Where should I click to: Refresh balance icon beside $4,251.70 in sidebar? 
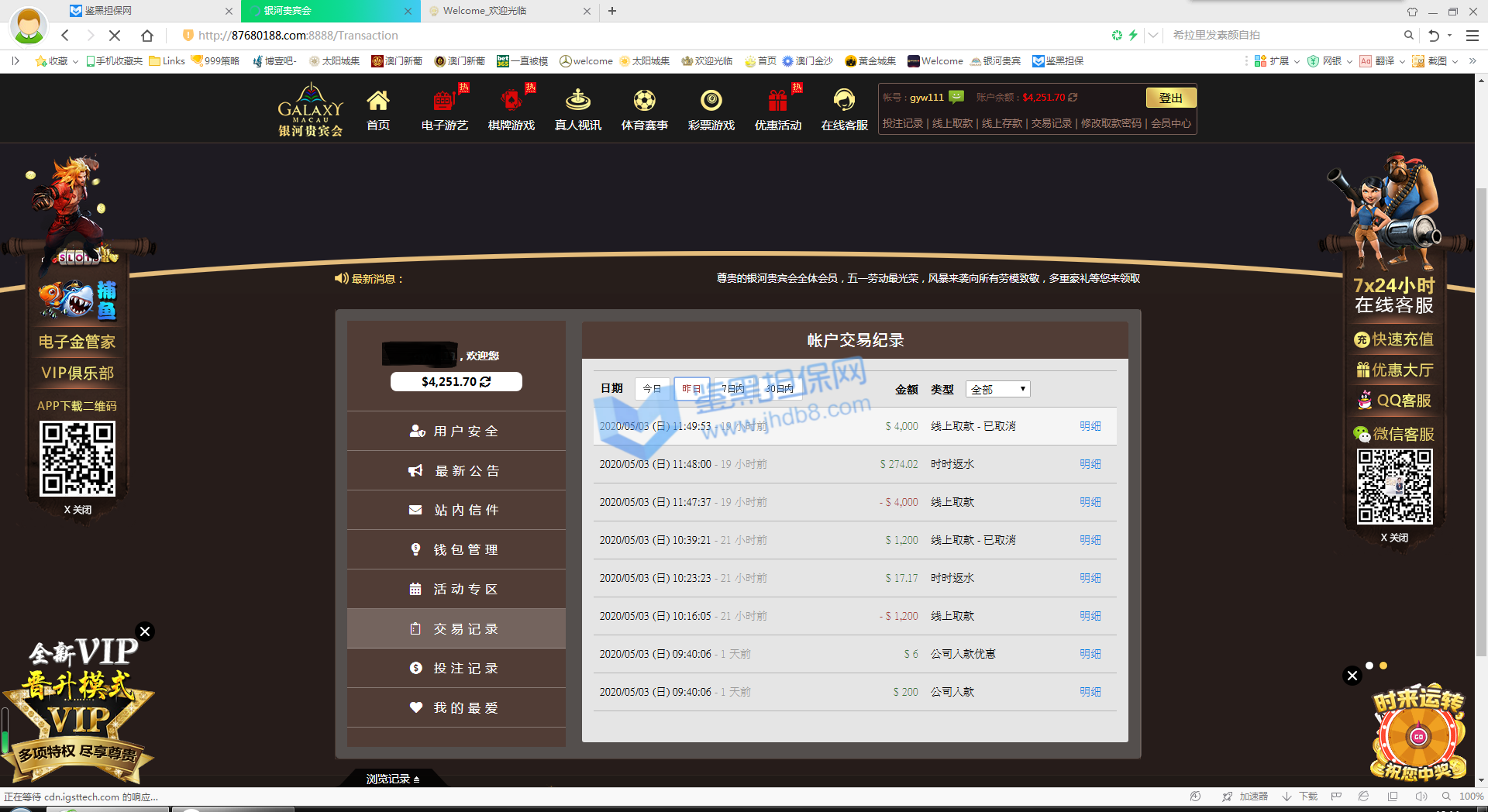486,382
